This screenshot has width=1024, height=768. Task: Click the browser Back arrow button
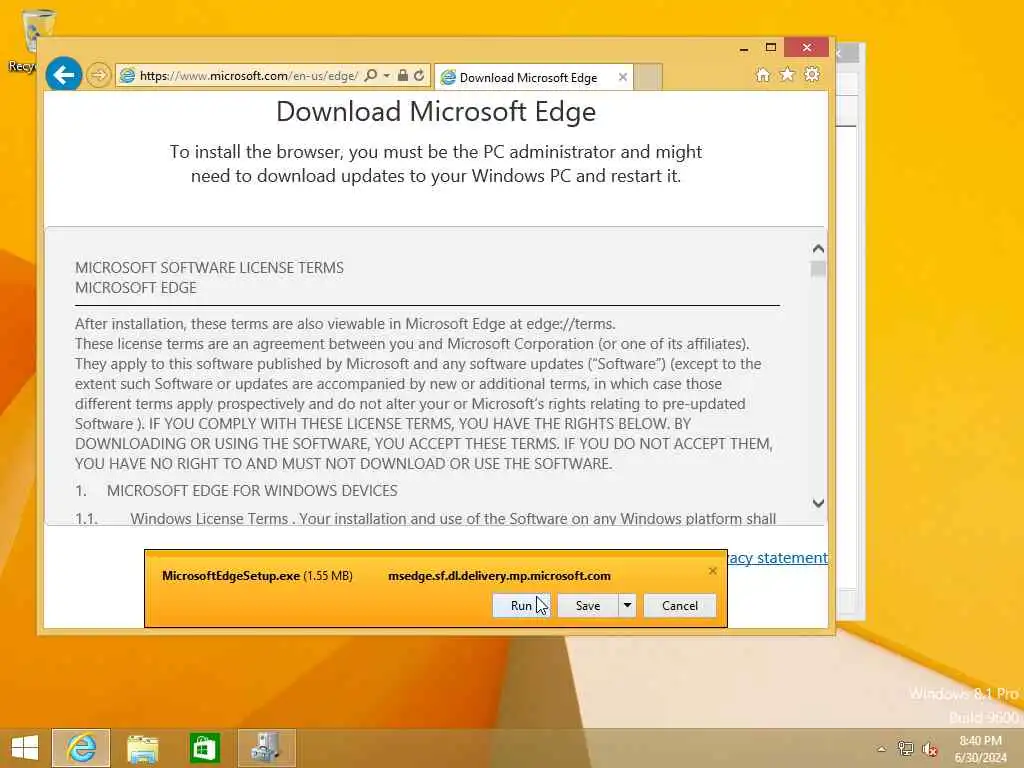(63, 75)
